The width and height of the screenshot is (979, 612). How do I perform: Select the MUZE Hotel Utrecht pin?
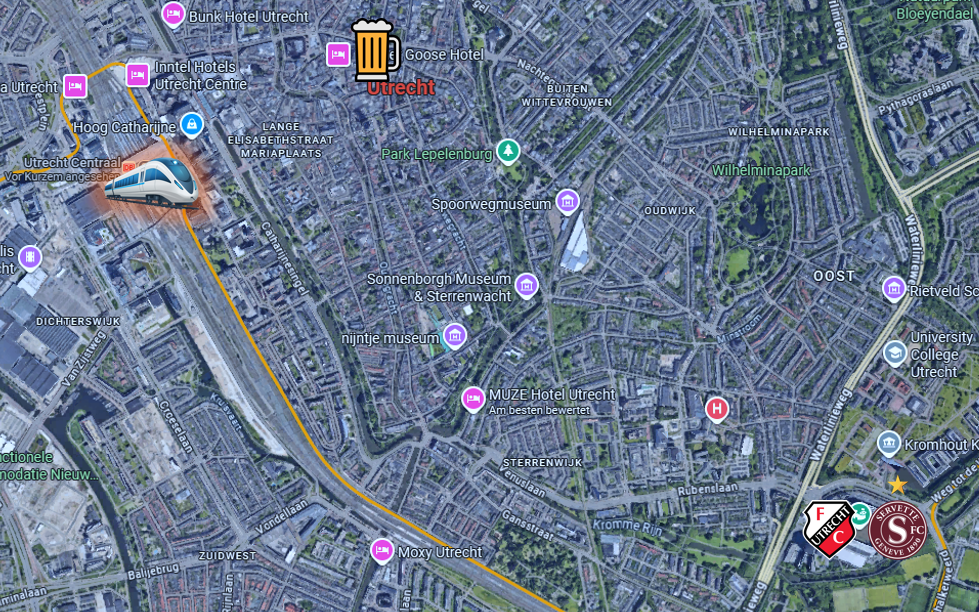473,400
